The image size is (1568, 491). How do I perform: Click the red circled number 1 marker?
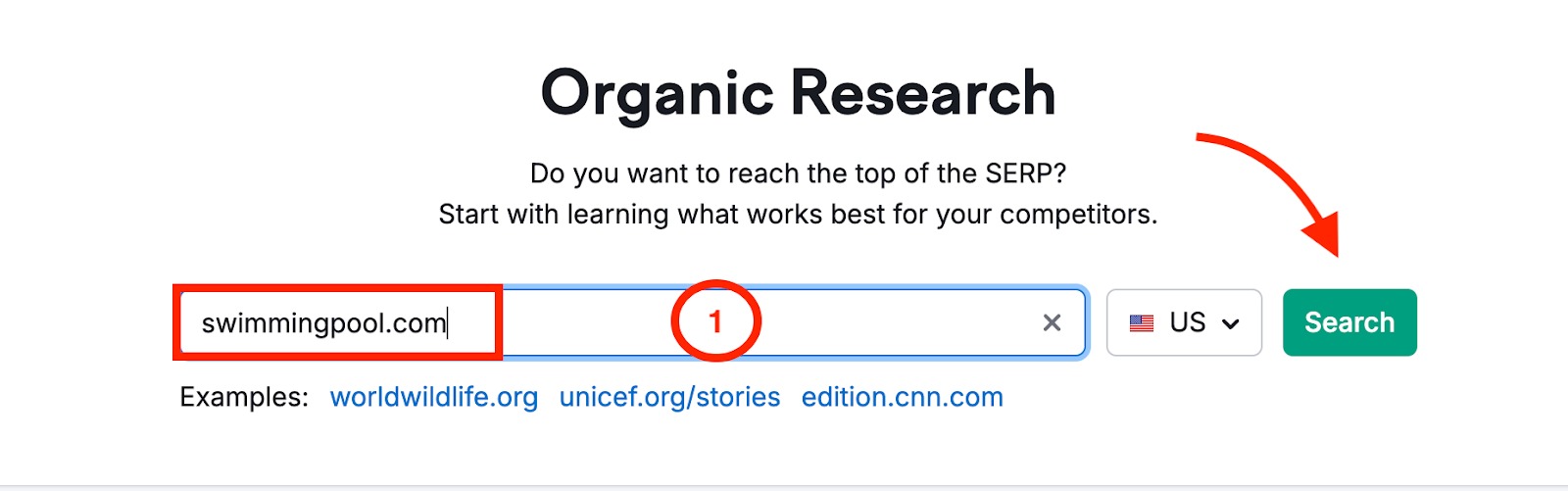click(x=715, y=321)
